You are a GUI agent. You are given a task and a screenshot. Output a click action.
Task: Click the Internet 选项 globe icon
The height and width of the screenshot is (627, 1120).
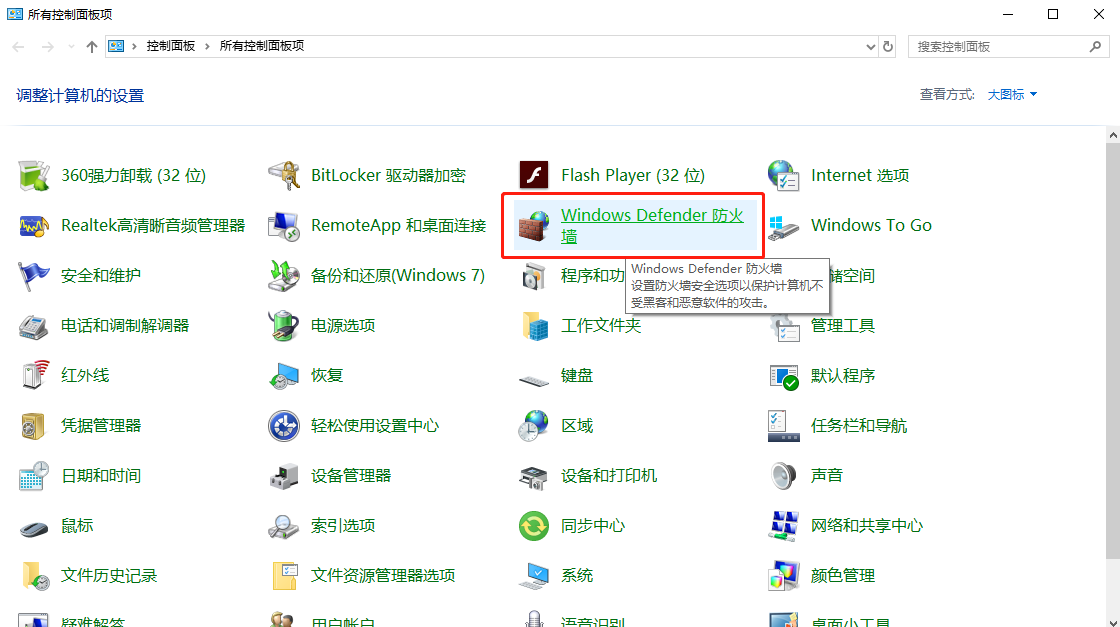784,176
